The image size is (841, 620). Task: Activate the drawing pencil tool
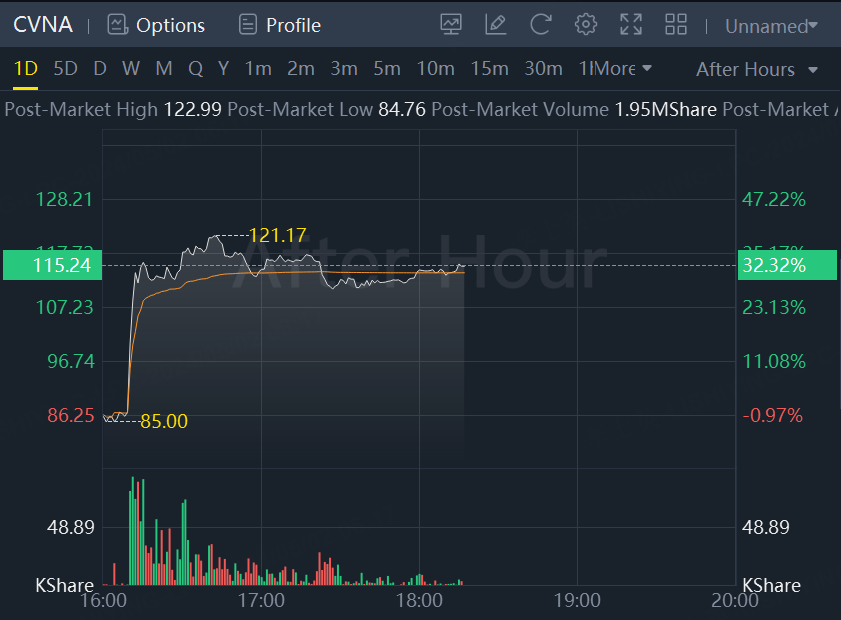495,25
